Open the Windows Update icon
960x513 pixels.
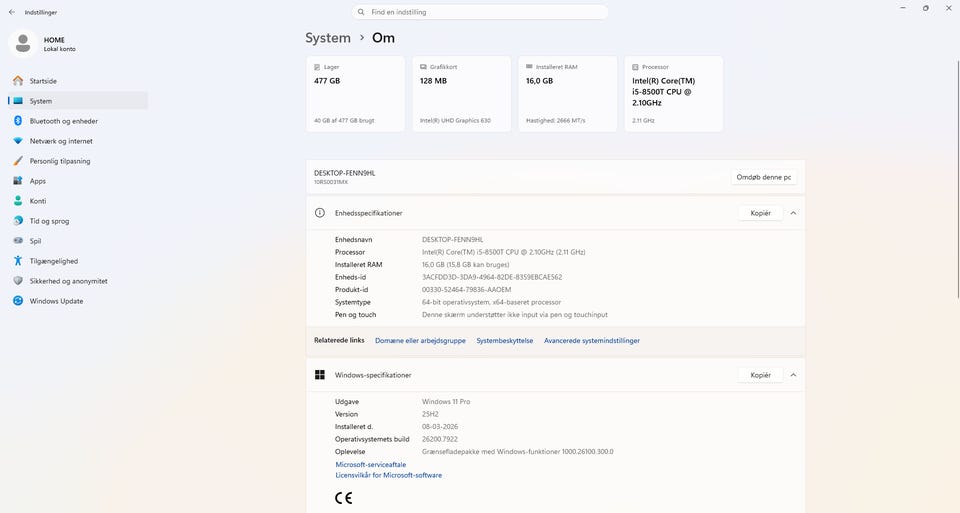17,301
